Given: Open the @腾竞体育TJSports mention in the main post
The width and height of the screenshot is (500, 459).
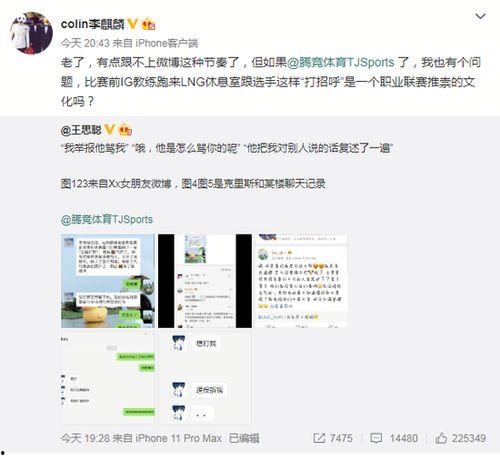Looking at the screenshot, I should pyautogui.click(x=340, y=62).
